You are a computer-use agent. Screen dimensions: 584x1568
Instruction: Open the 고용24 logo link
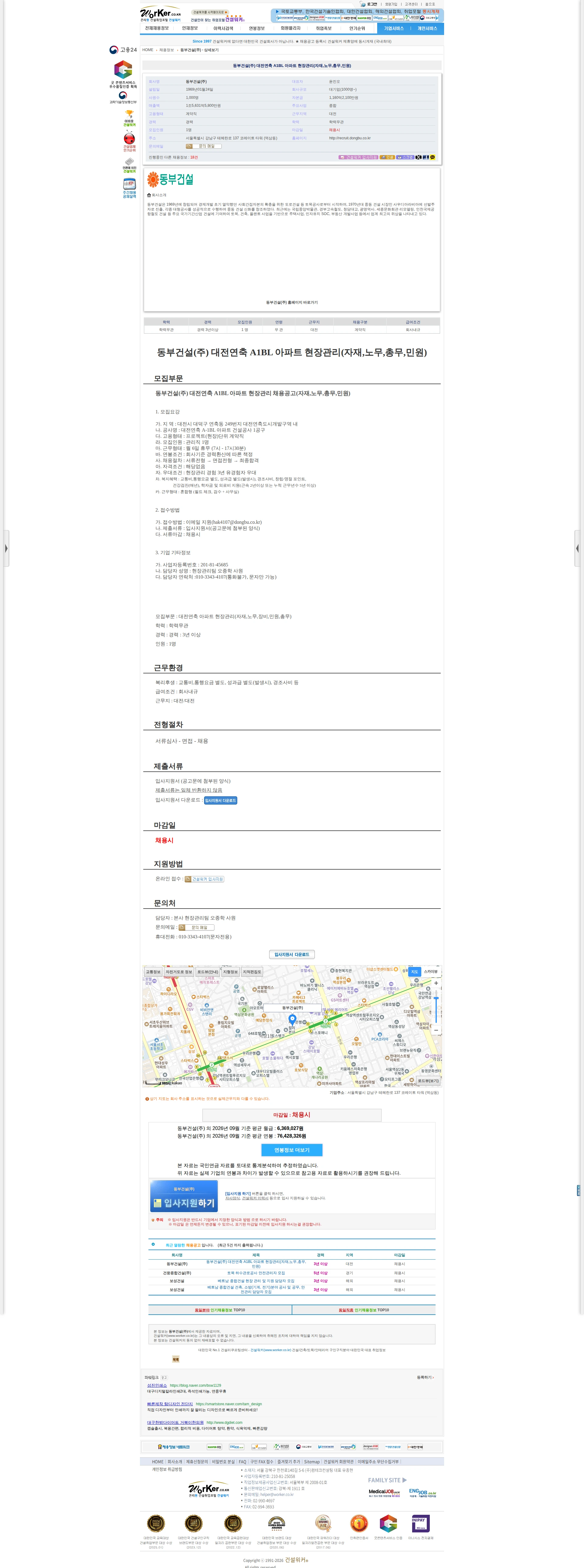(123, 50)
